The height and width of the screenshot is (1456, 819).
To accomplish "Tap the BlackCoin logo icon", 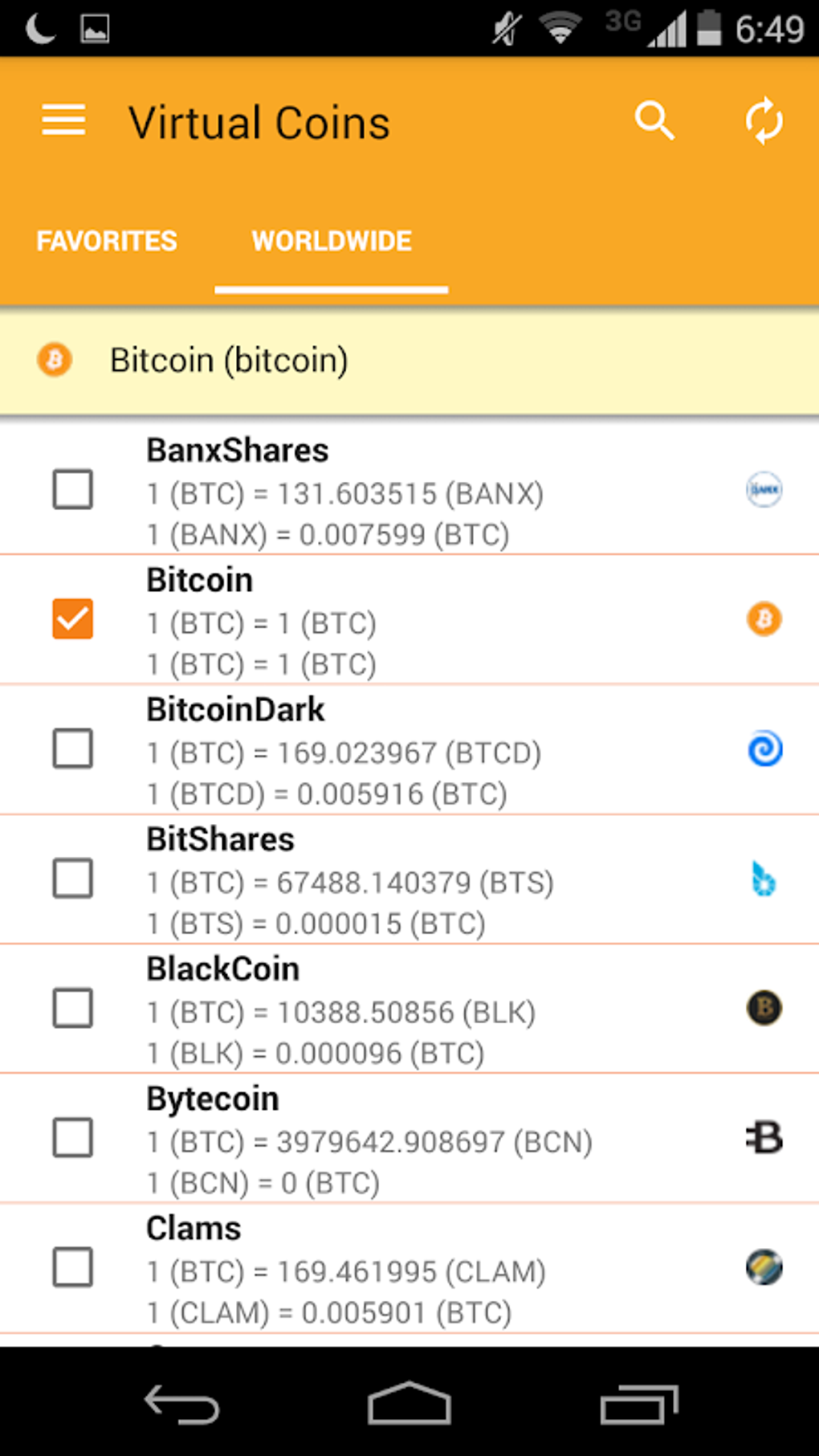I will click(x=764, y=1008).
